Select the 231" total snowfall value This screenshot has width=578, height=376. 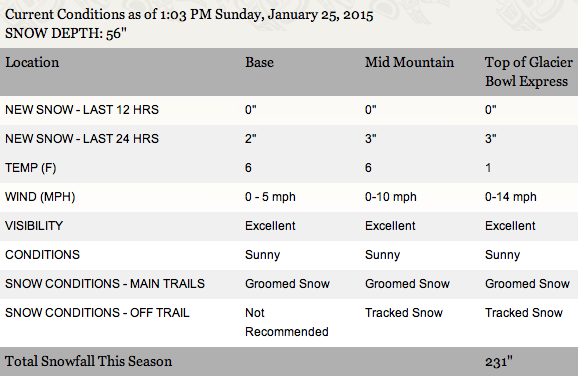pos(499,362)
